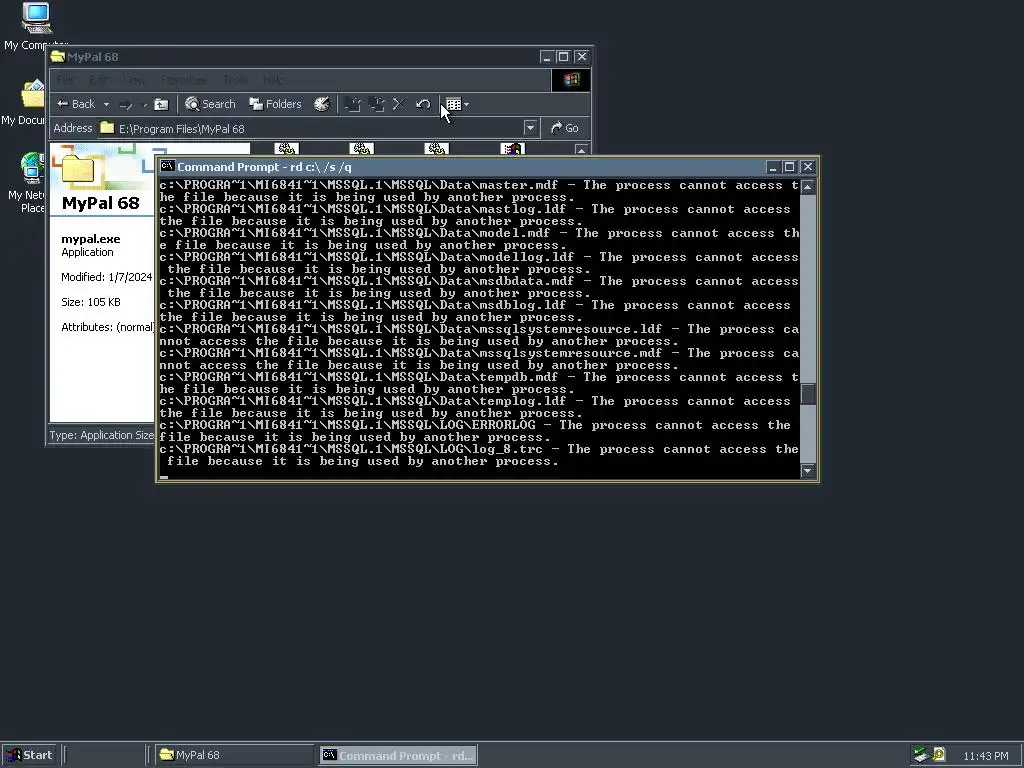This screenshot has height=768, width=1024.
Task: Maximize the MyPal 68 window
Action: (563, 57)
